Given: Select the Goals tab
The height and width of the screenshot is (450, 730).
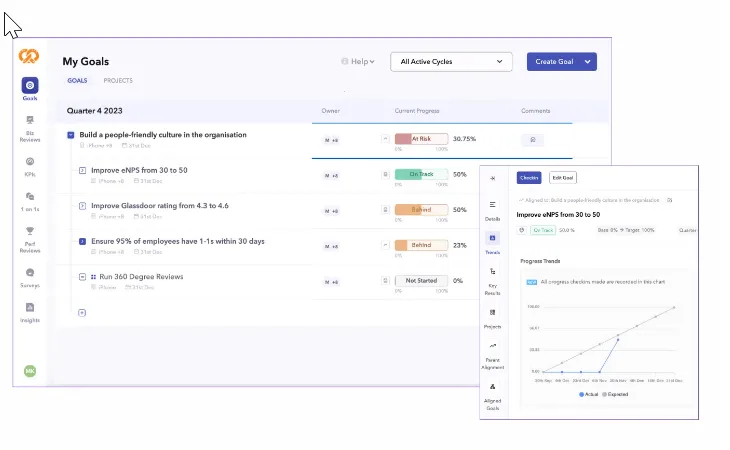Looking at the screenshot, I should coord(77,81).
